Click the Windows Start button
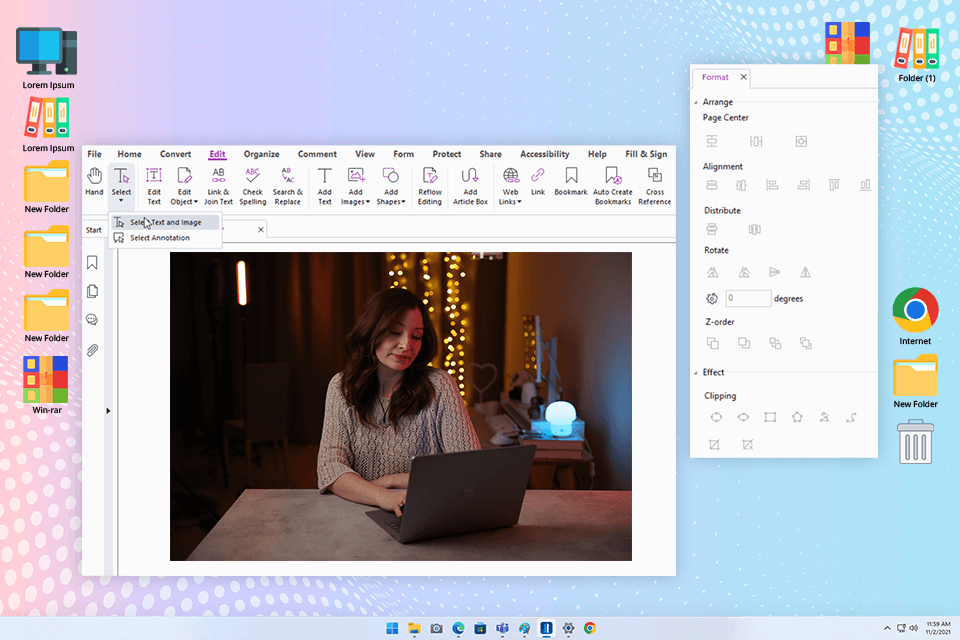This screenshot has height=640, width=960. click(392, 628)
